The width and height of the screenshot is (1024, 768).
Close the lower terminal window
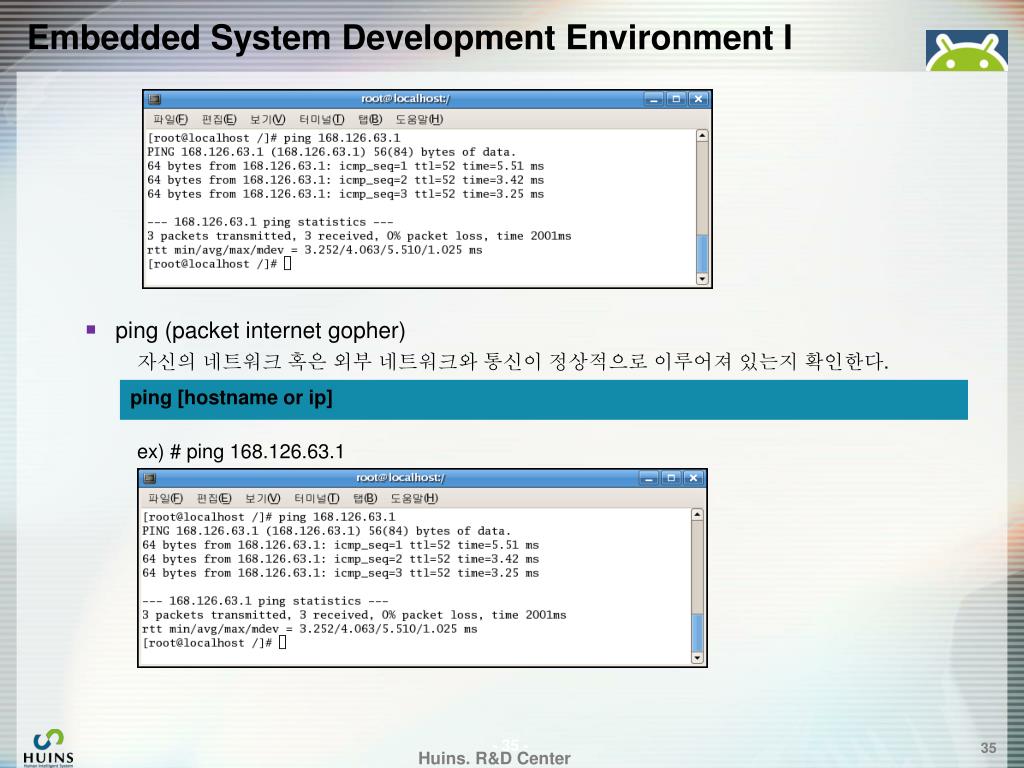[x=693, y=478]
